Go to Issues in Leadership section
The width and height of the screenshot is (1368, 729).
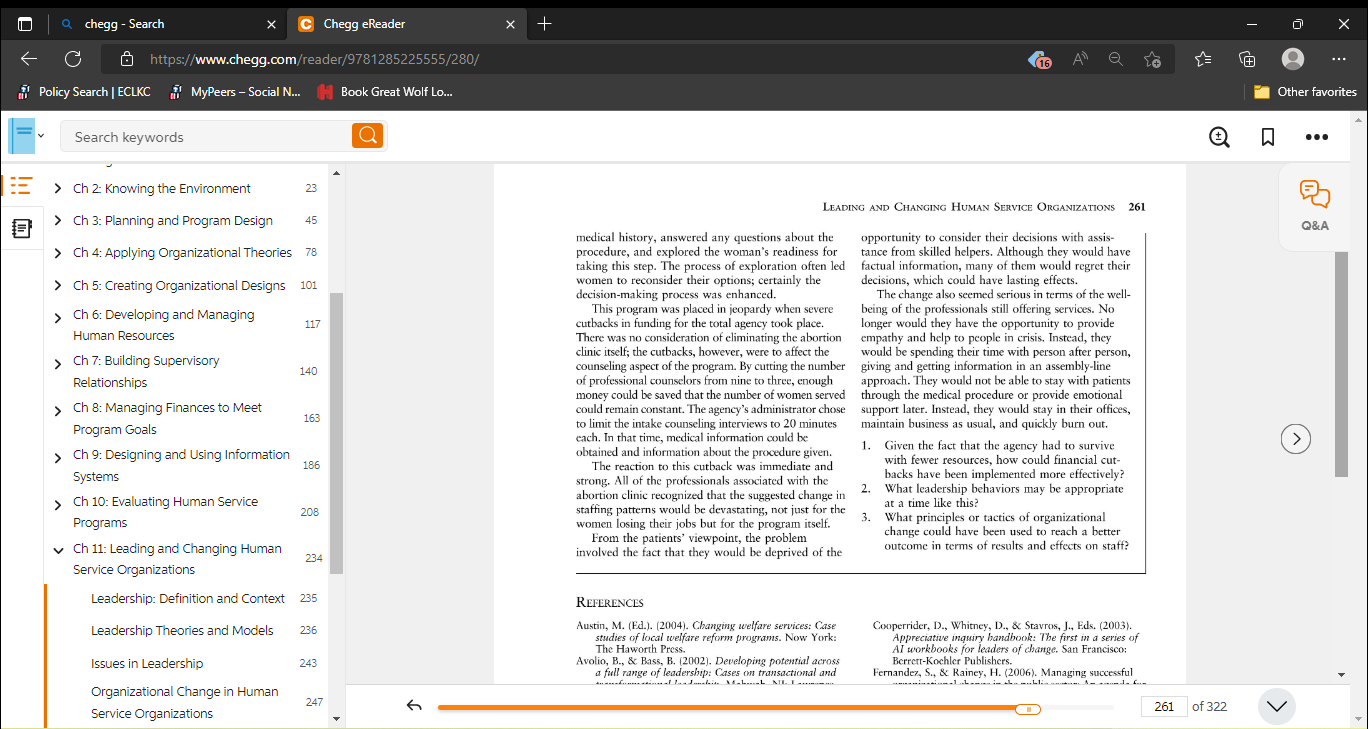[x=147, y=664]
